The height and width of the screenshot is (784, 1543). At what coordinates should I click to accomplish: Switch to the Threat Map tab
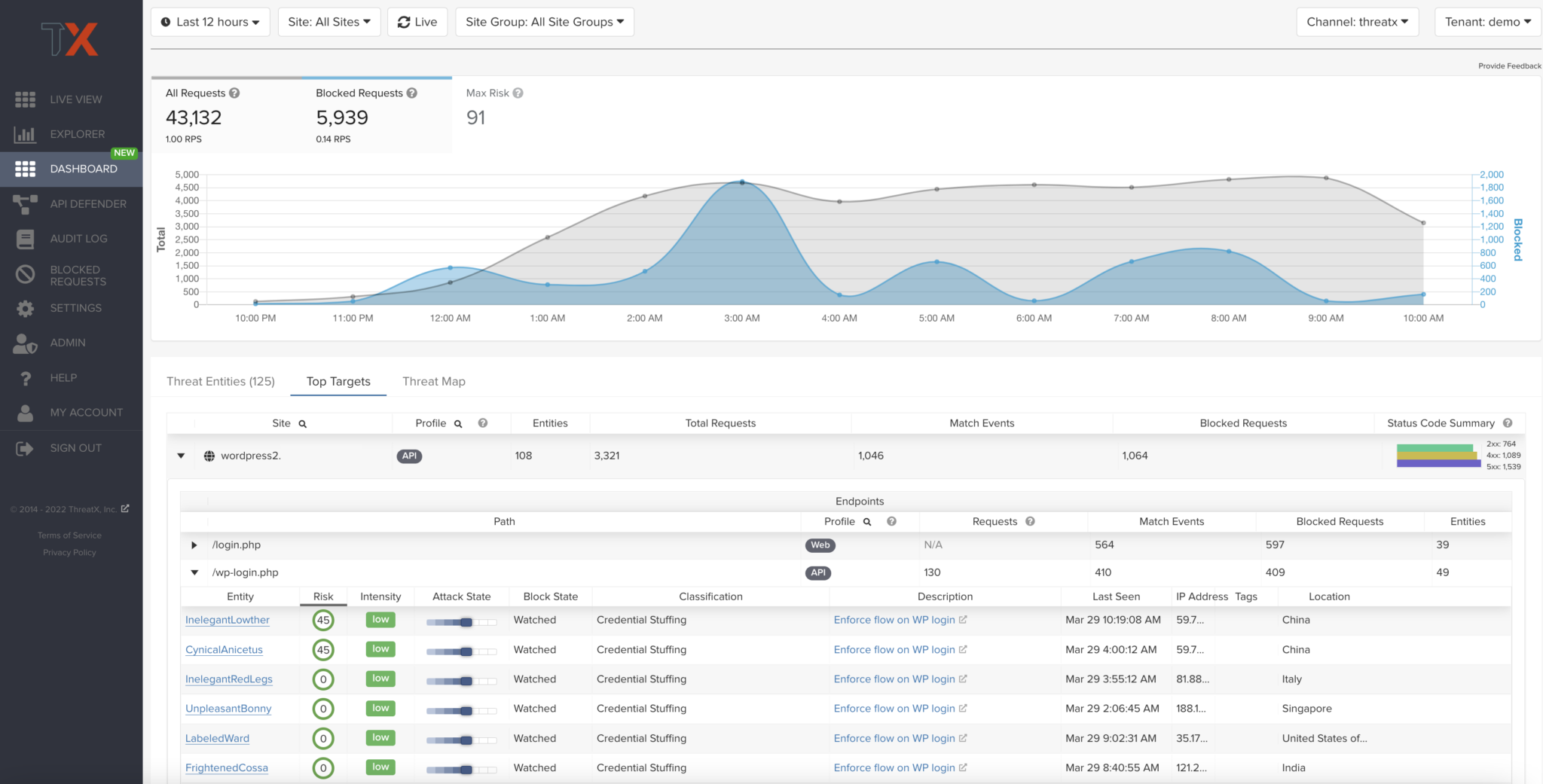tap(433, 382)
